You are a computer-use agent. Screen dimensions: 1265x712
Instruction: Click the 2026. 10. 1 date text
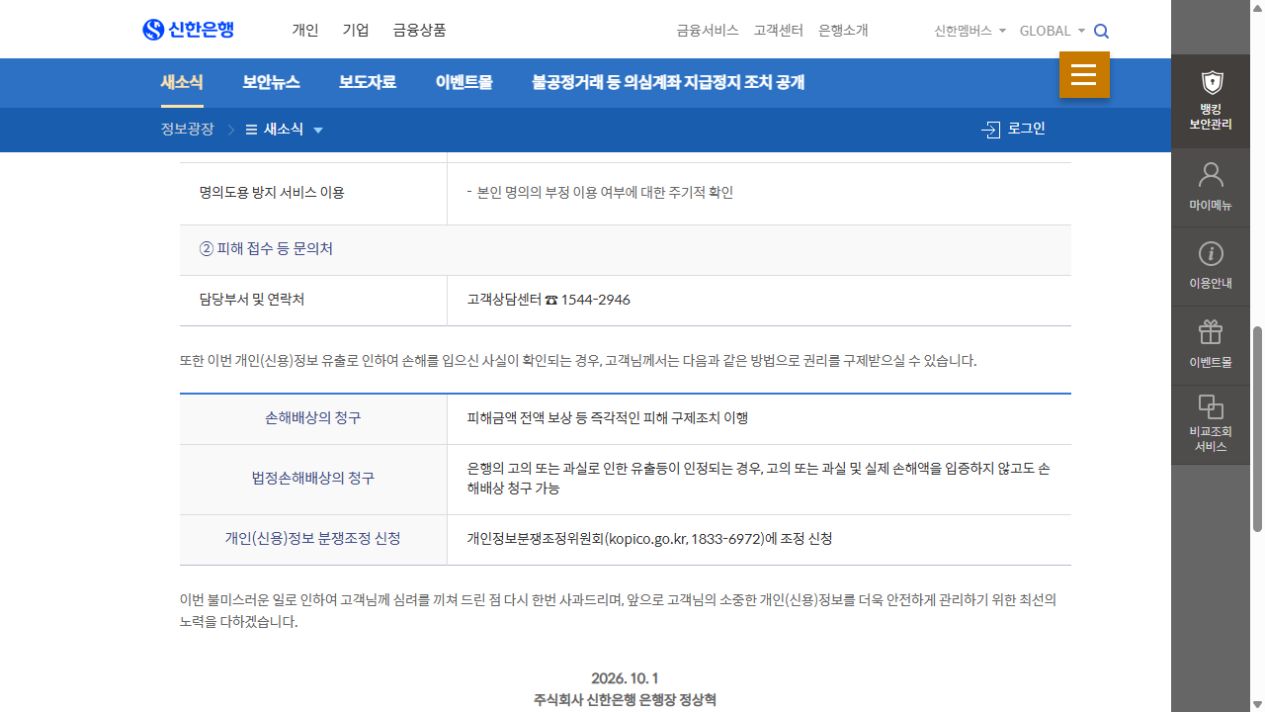(x=625, y=679)
